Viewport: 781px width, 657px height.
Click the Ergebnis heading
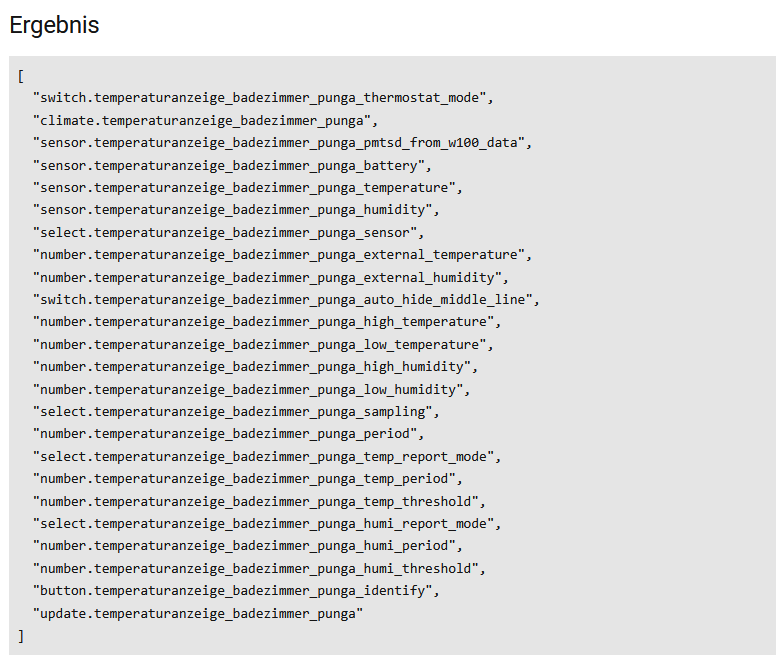pos(54,26)
